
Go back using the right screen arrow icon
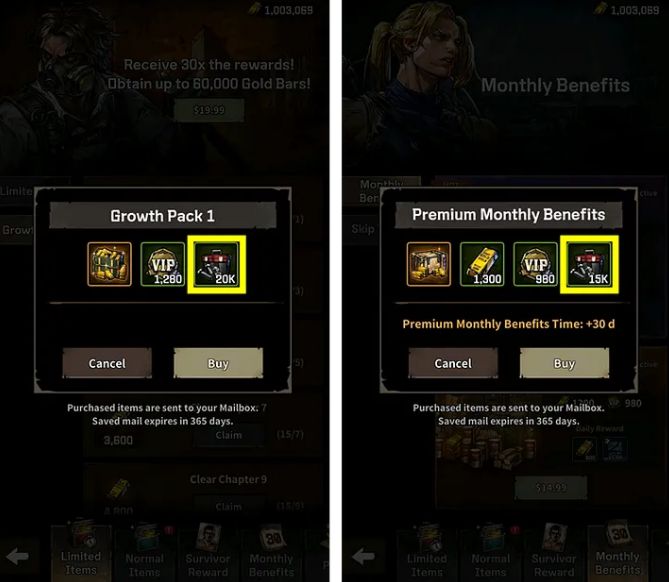point(364,556)
